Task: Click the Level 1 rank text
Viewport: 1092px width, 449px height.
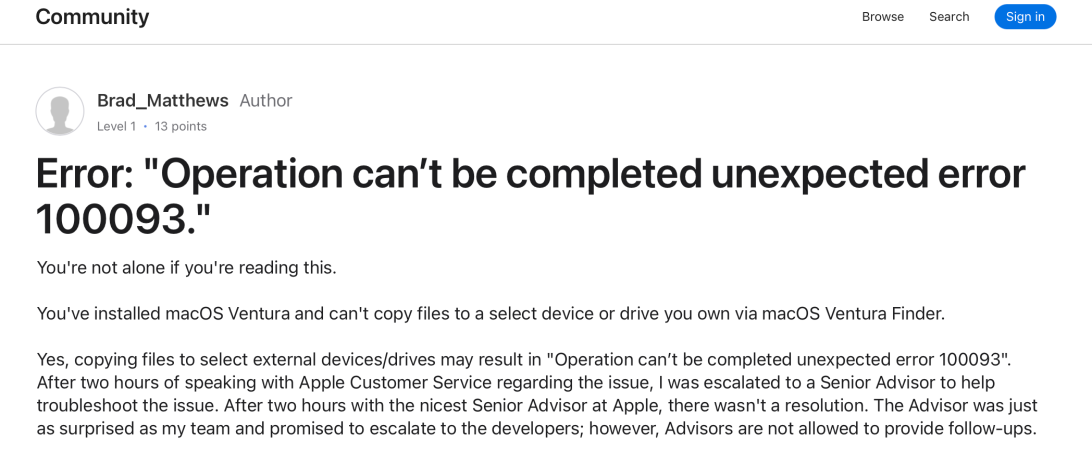Action: pyautogui.click(x=116, y=126)
